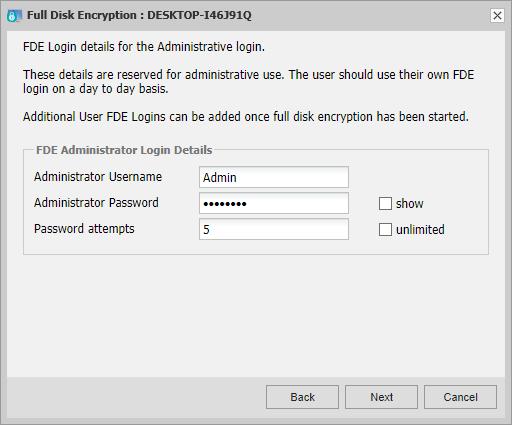Screen dimensions: 512x425
Task: Click the Password attempts label
Action: pyautogui.click(x=84, y=229)
